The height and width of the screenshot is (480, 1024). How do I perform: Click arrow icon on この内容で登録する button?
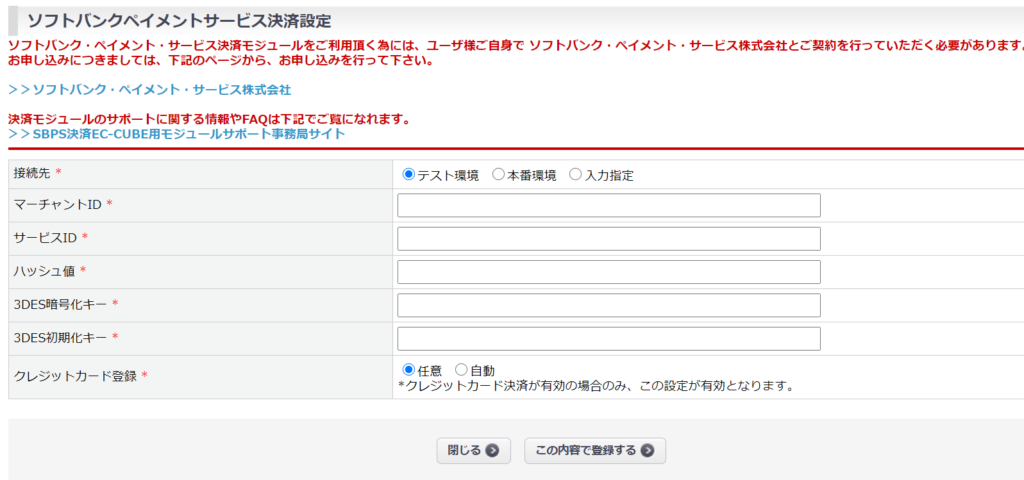click(x=648, y=451)
